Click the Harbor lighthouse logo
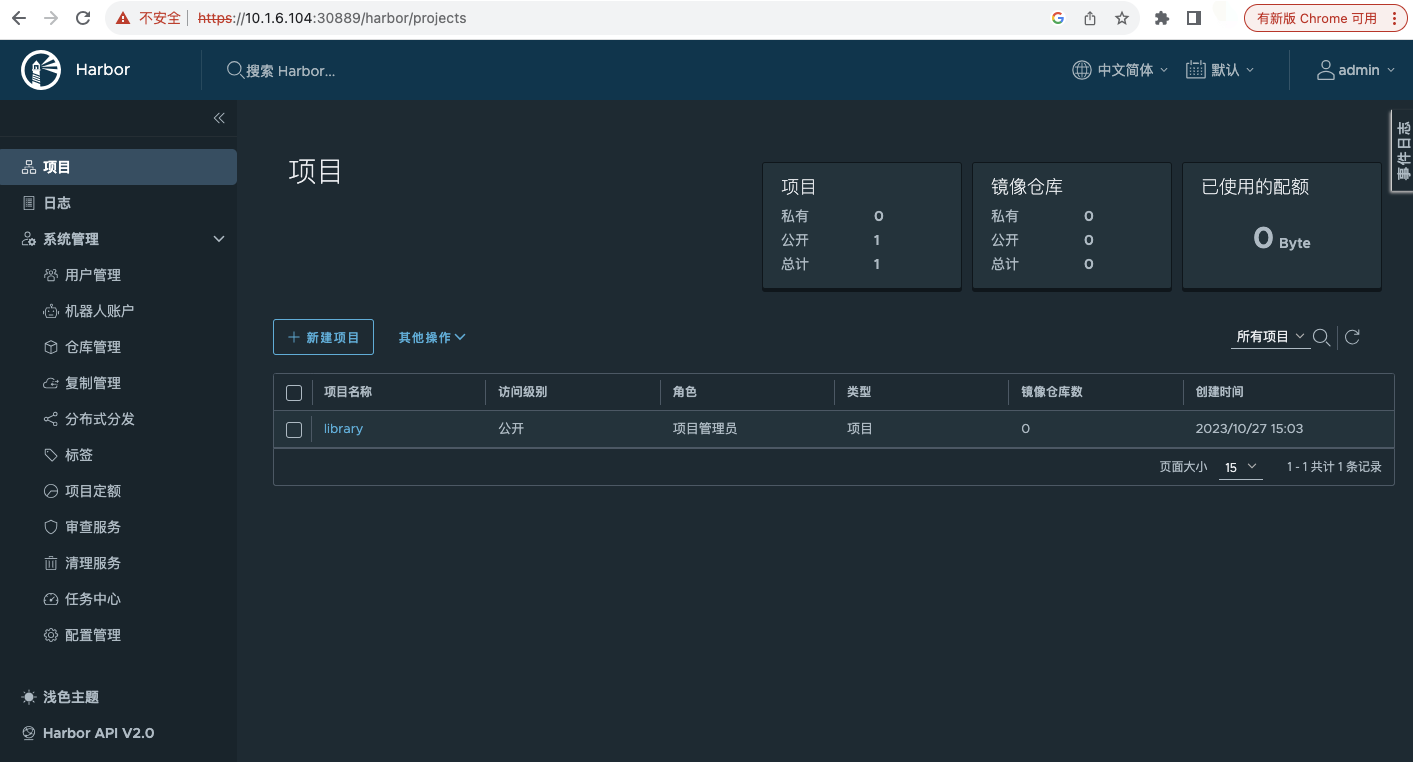1413x762 pixels. [41, 70]
